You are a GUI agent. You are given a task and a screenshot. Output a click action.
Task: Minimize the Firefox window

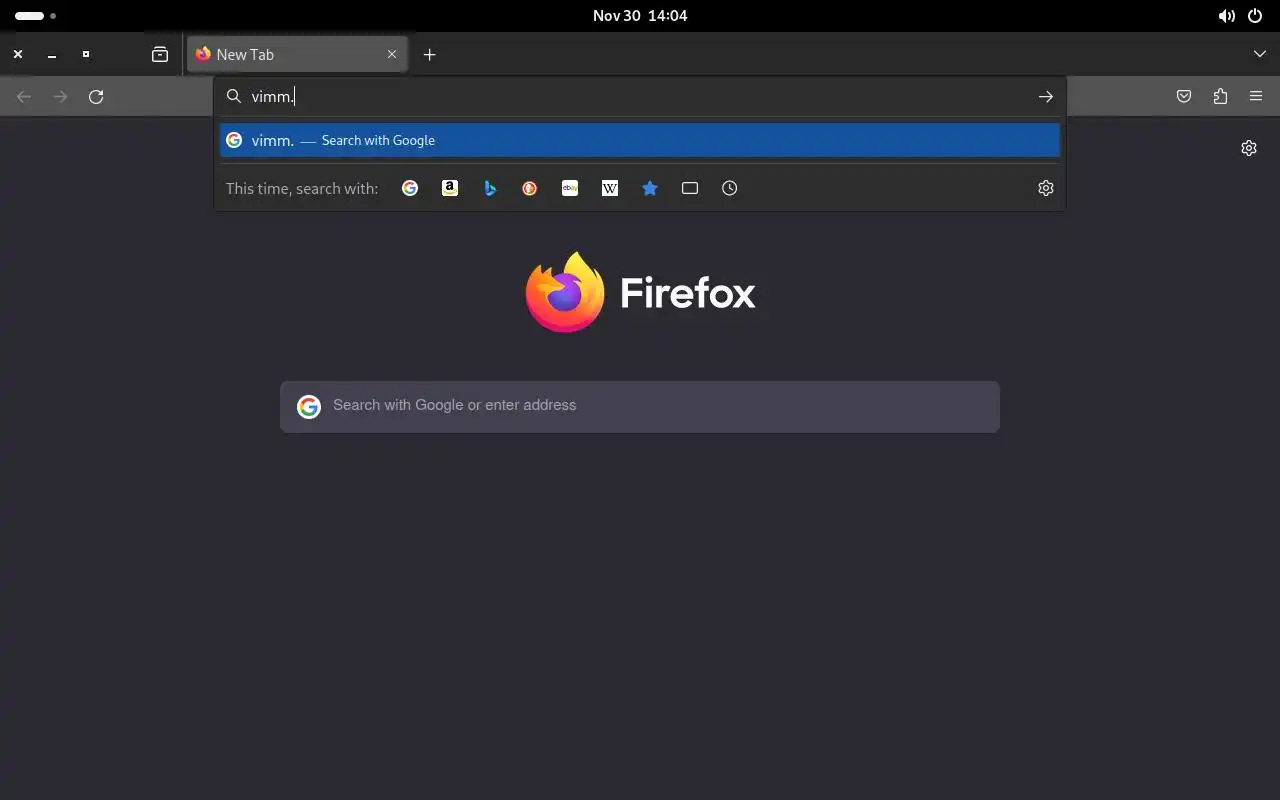(x=52, y=55)
